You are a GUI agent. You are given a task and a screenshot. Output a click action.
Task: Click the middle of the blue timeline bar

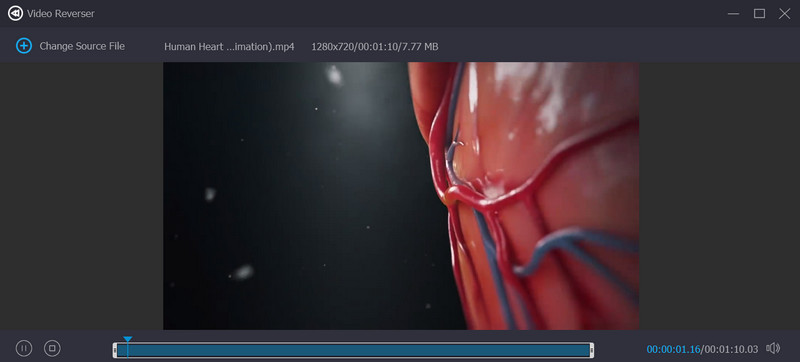[x=353, y=350]
